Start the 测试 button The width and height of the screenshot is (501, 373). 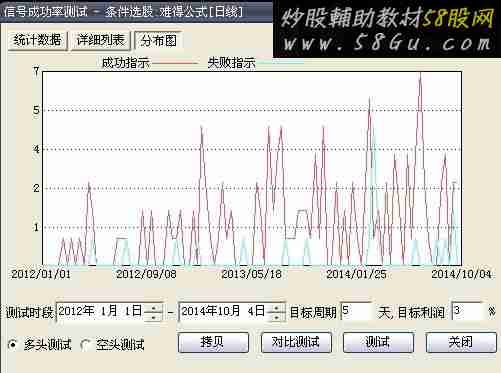pos(378,342)
